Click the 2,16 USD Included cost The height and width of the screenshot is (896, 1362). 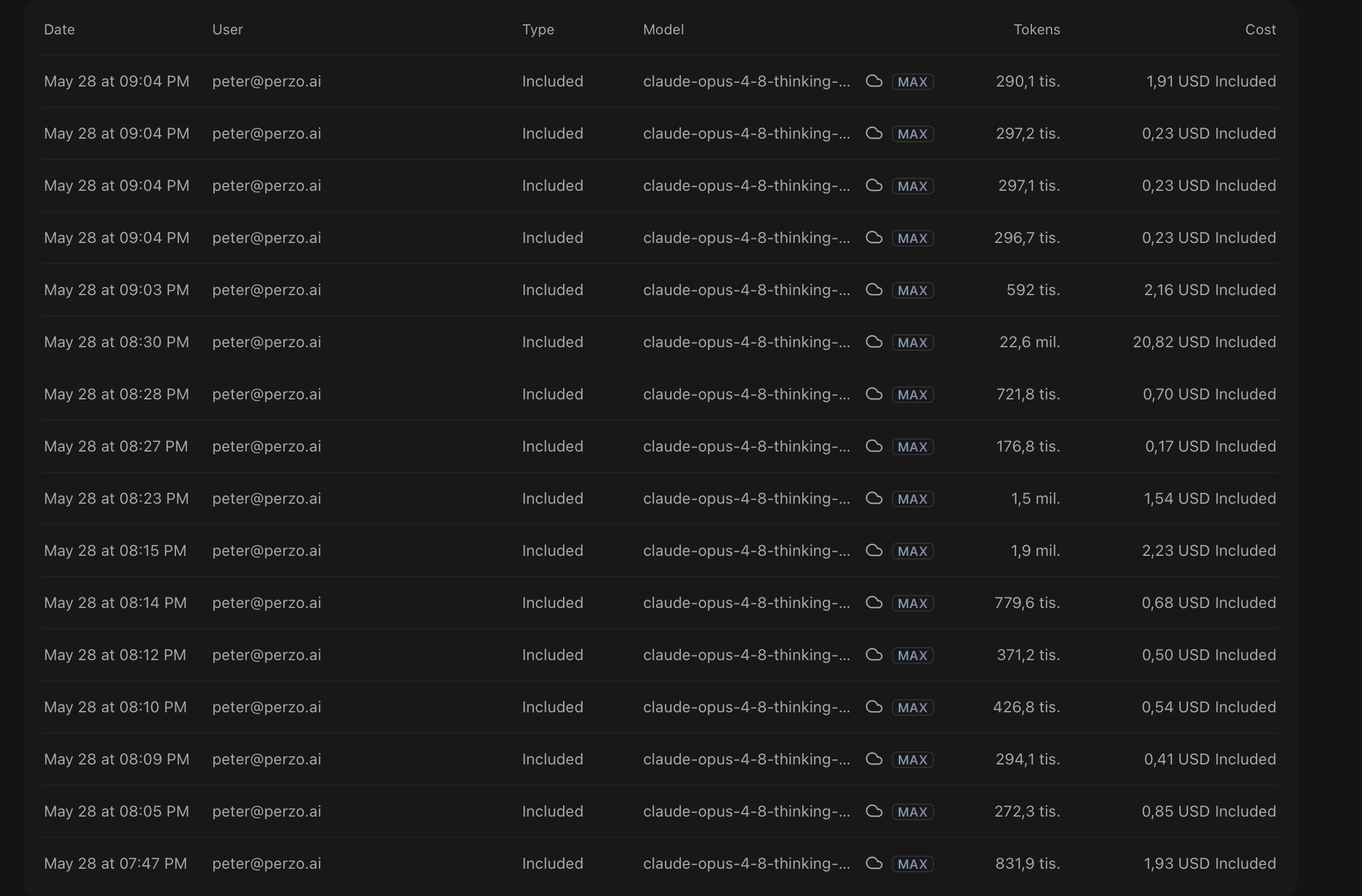1210,290
